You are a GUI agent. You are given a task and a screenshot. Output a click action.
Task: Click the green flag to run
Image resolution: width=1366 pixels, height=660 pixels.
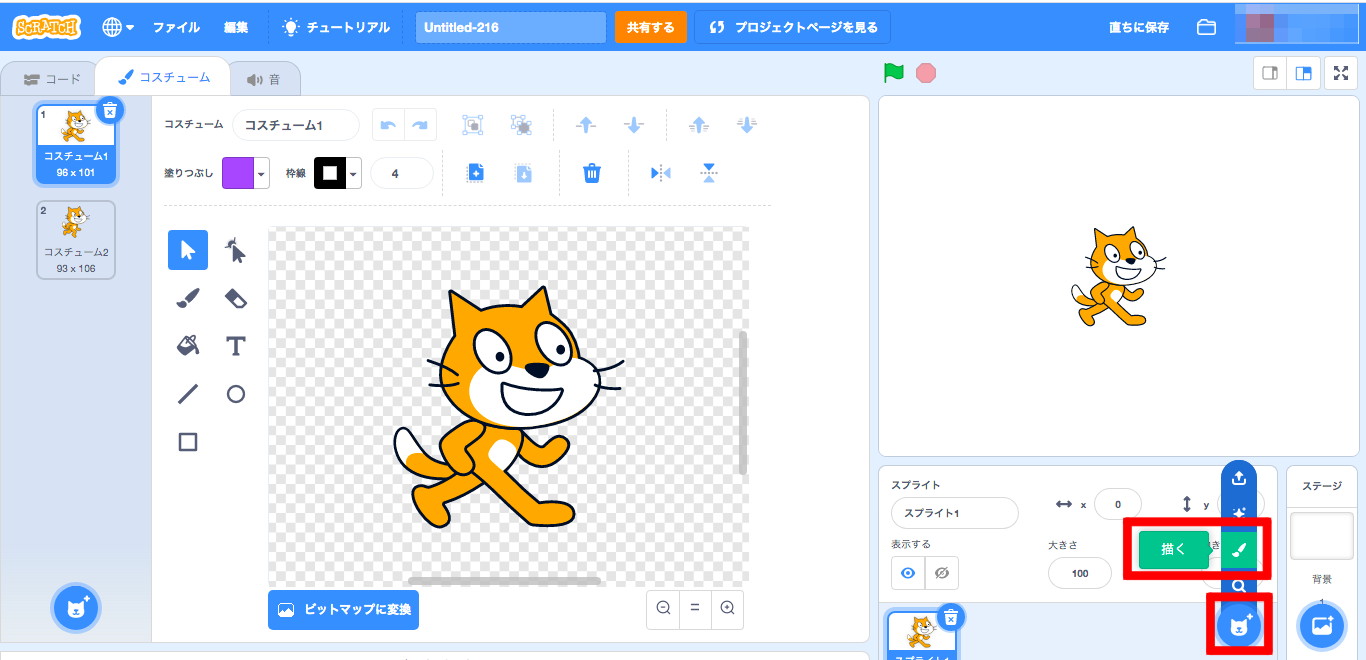(894, 73)
